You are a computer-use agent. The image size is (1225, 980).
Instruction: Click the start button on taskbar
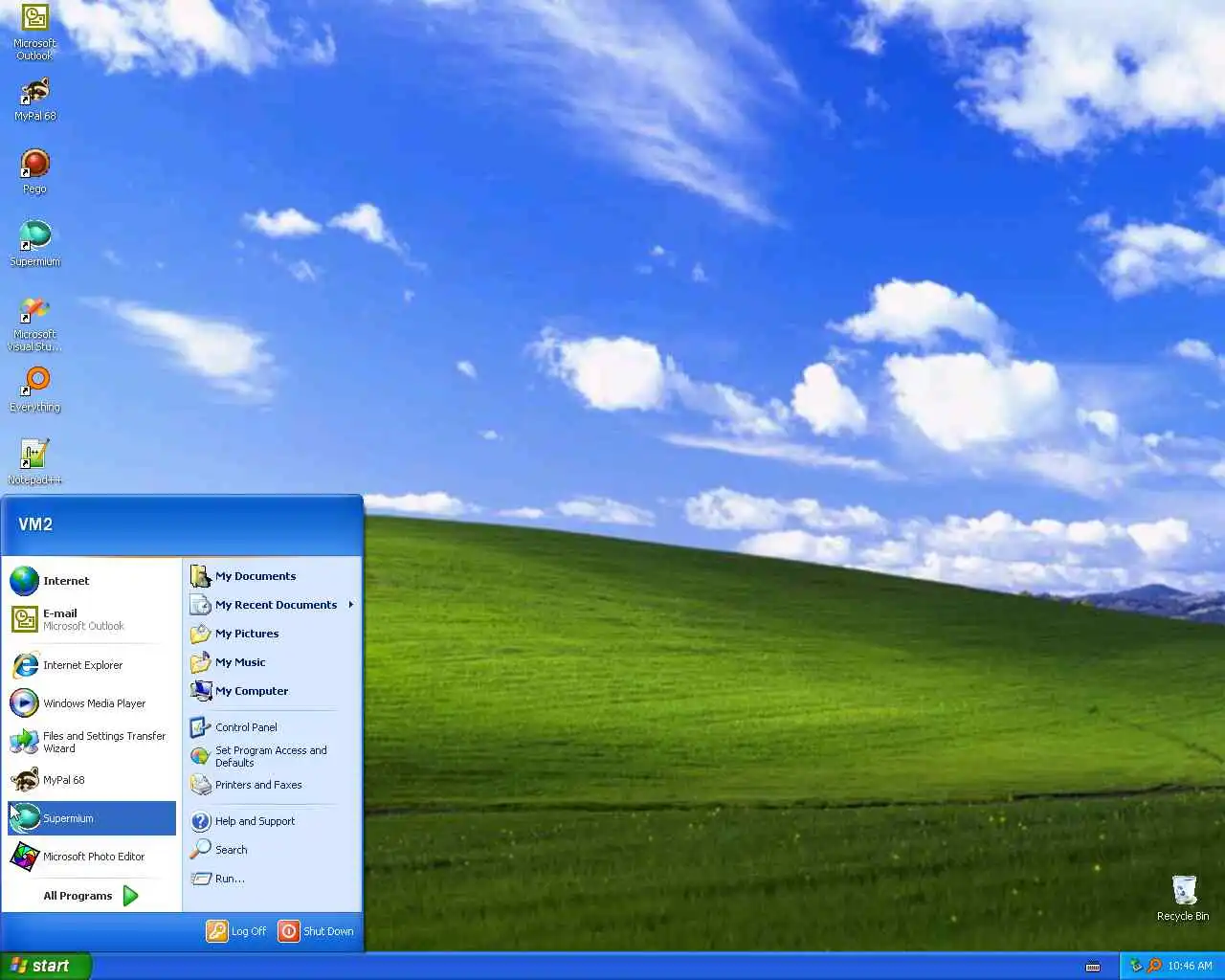(46, 966)
